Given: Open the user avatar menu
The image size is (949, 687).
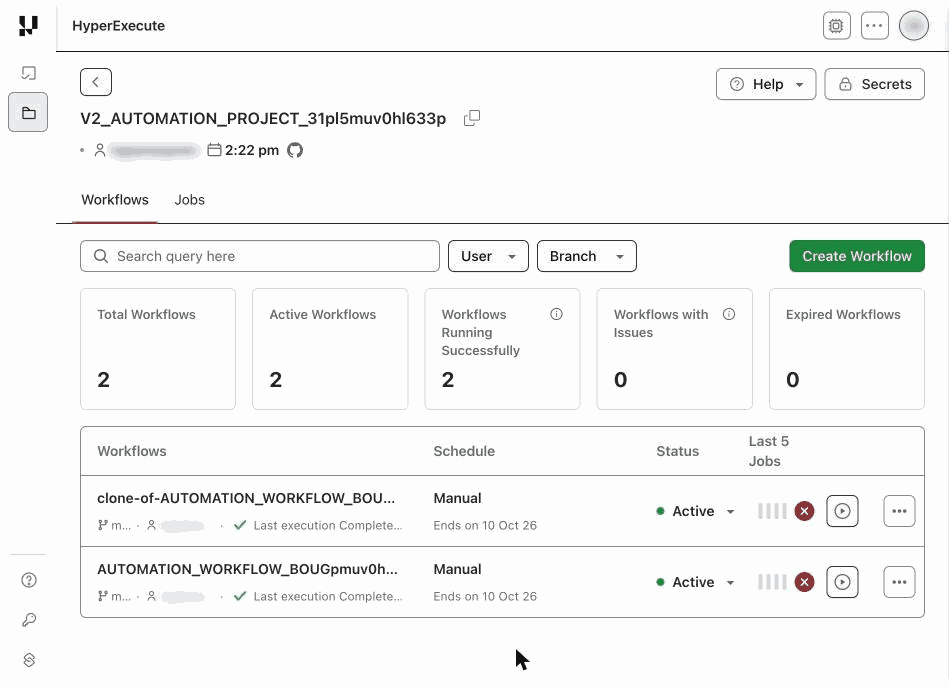Looking at the screenshot, I should point(913,26).
